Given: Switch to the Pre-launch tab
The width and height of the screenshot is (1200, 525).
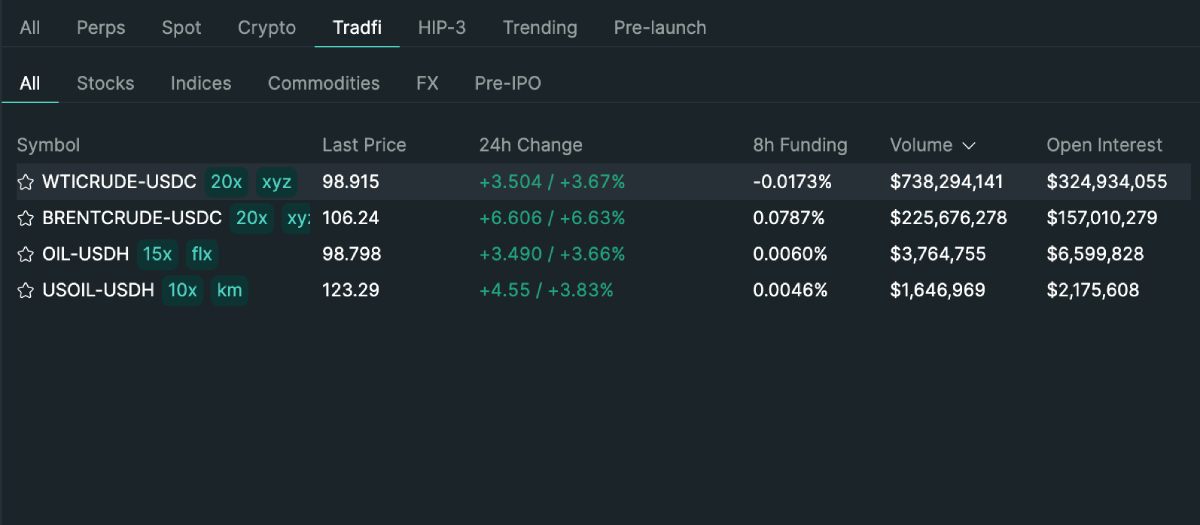Looking at the screenshot, I should [659, 27].
